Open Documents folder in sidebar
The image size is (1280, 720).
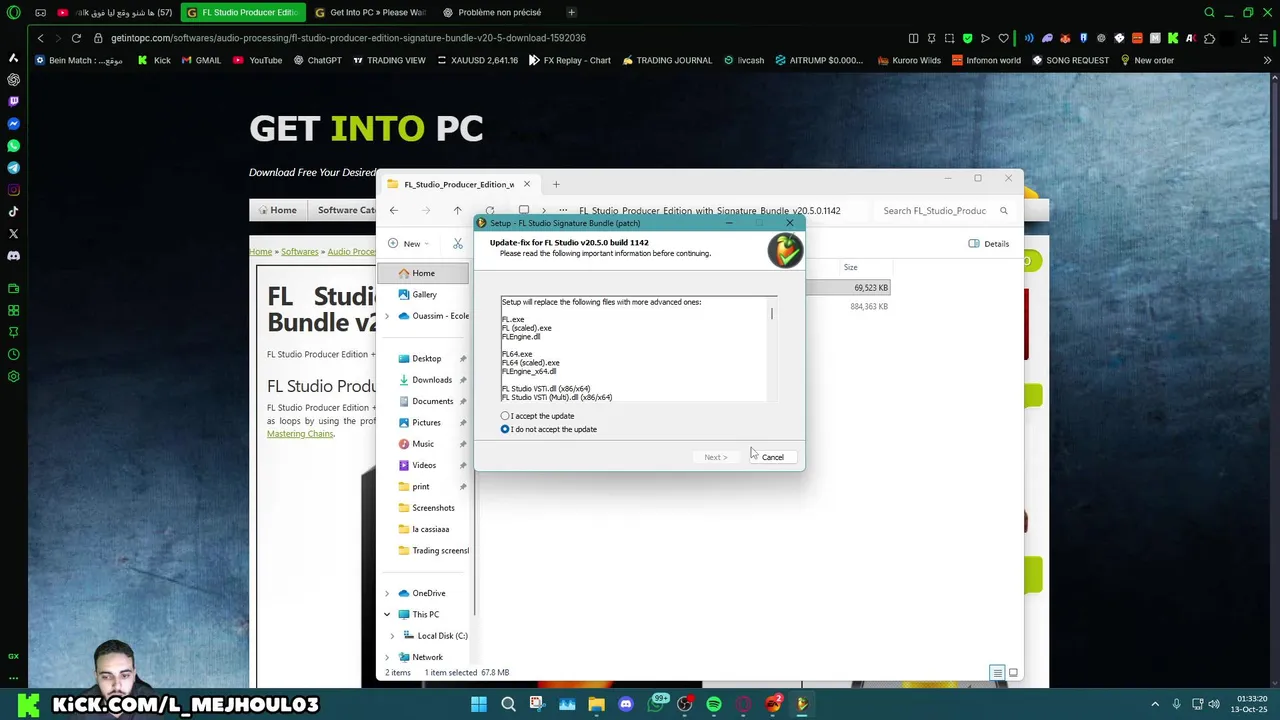pyautogui.click(x=432, y=401)
